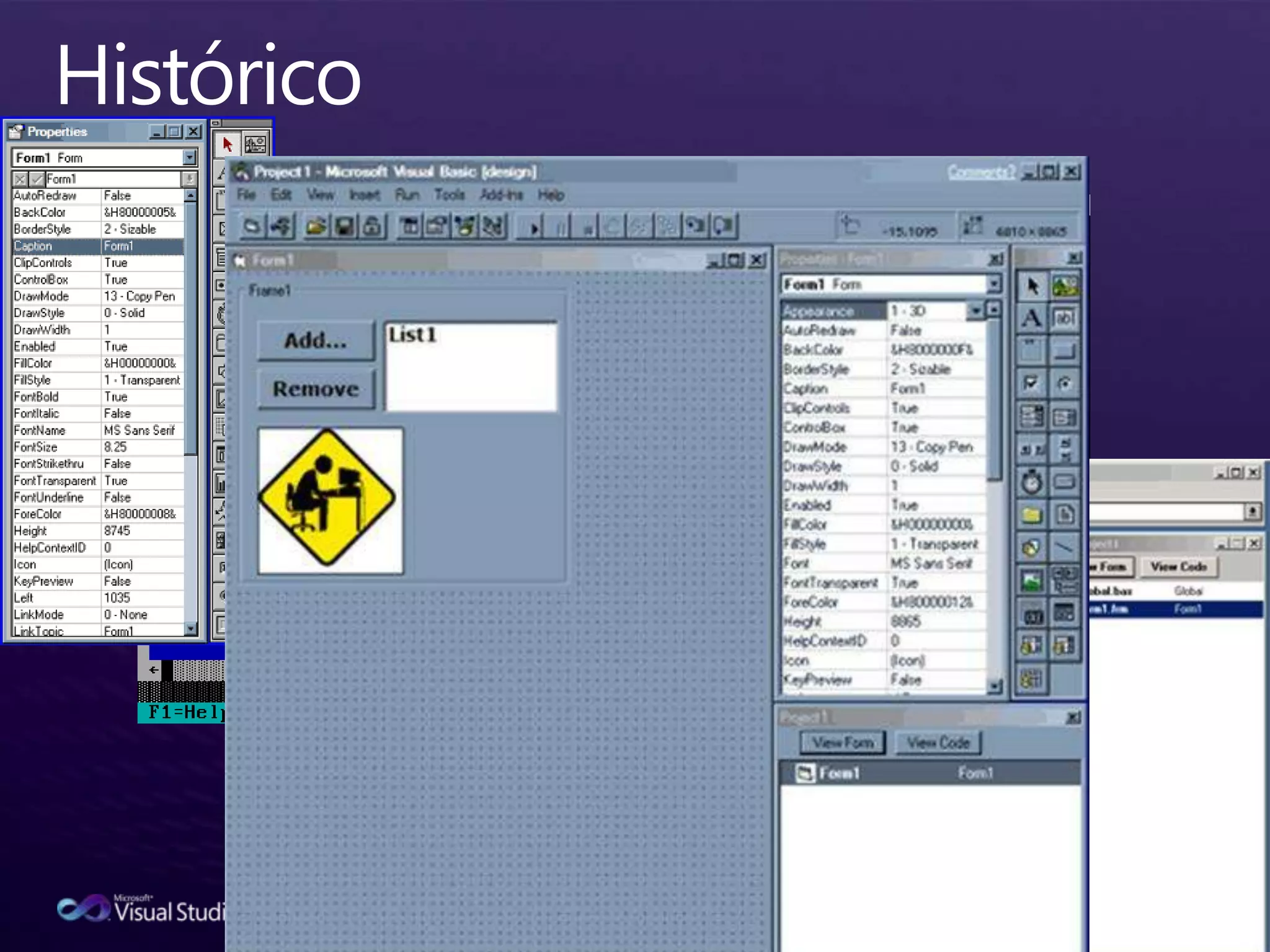The height and width of the screenshot is (952, 1270).
Task: Select the Pointer tool in the right toolbox
Action: pyautogui.click(x=1032, y=286)
